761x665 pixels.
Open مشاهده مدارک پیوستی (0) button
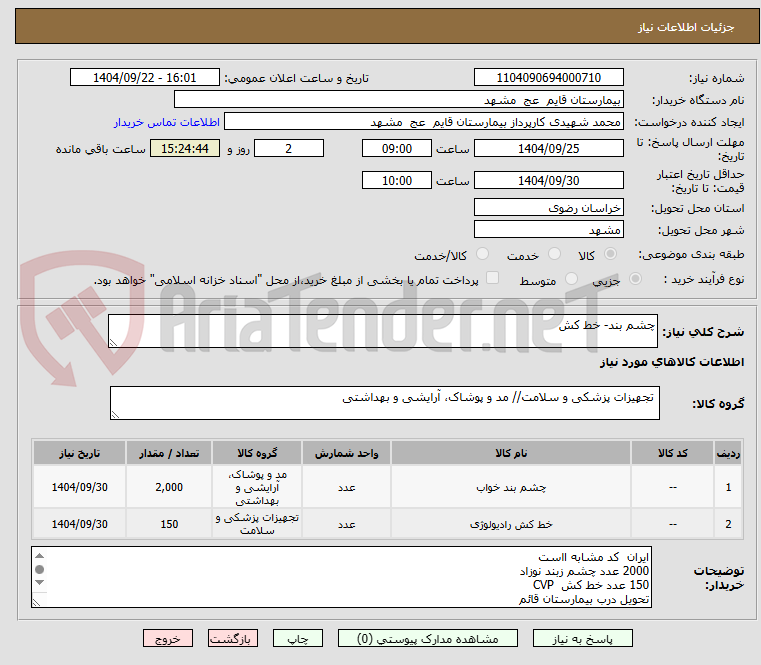pyautogui.click(x=428, y=638)
